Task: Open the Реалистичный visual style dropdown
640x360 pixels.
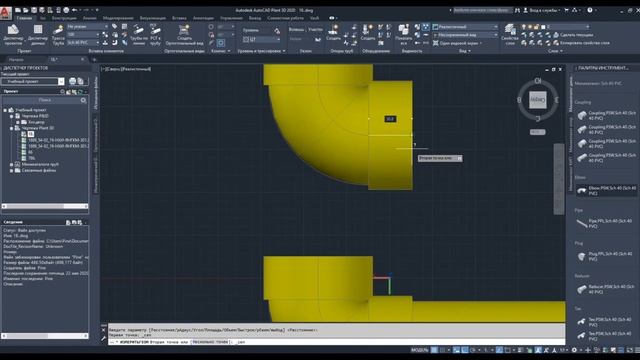Action: (x=465, y=27)
